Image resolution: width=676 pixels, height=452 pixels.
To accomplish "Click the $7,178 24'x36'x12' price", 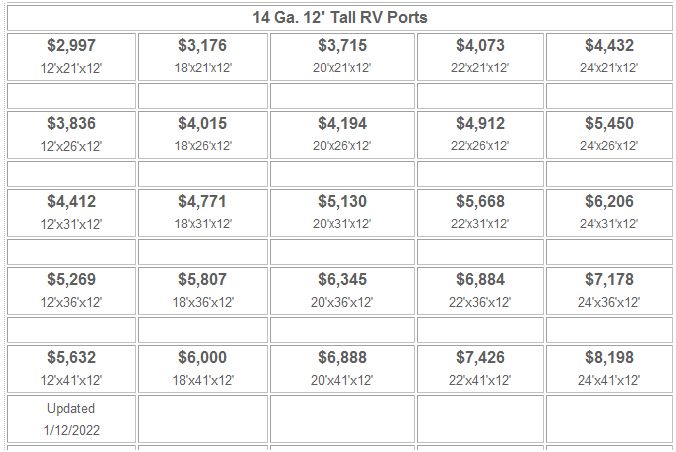I will (609, 279).
